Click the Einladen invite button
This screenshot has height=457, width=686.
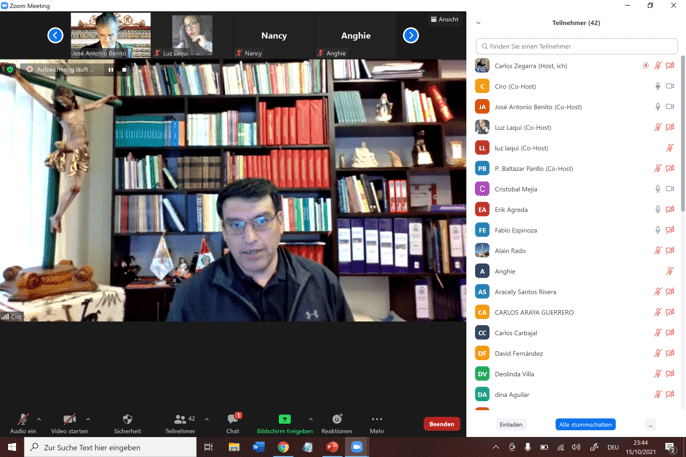click(x=511, y=425)
